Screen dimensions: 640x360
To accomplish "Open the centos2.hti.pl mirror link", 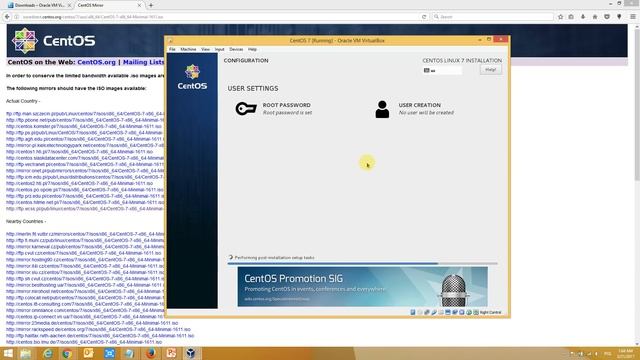I will pyautogui.click(x=79, y=183).
